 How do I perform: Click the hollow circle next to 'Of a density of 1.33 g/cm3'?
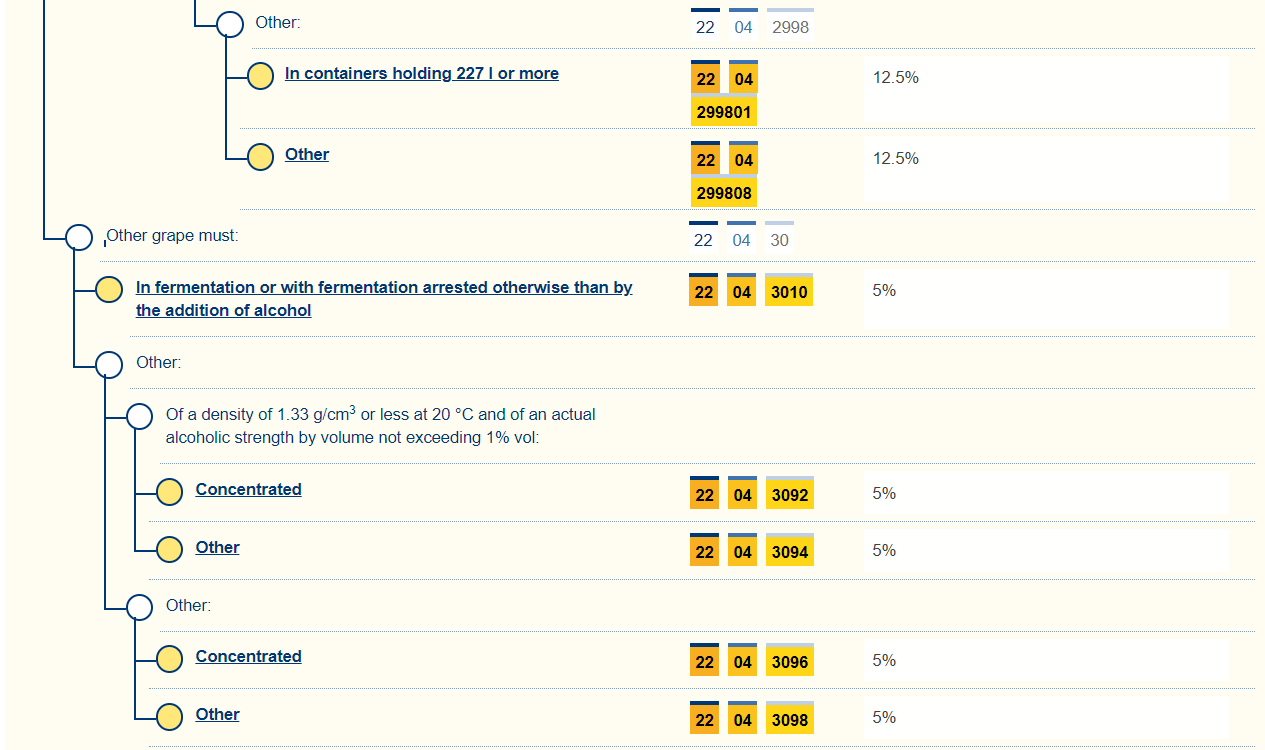pos(140,416)
